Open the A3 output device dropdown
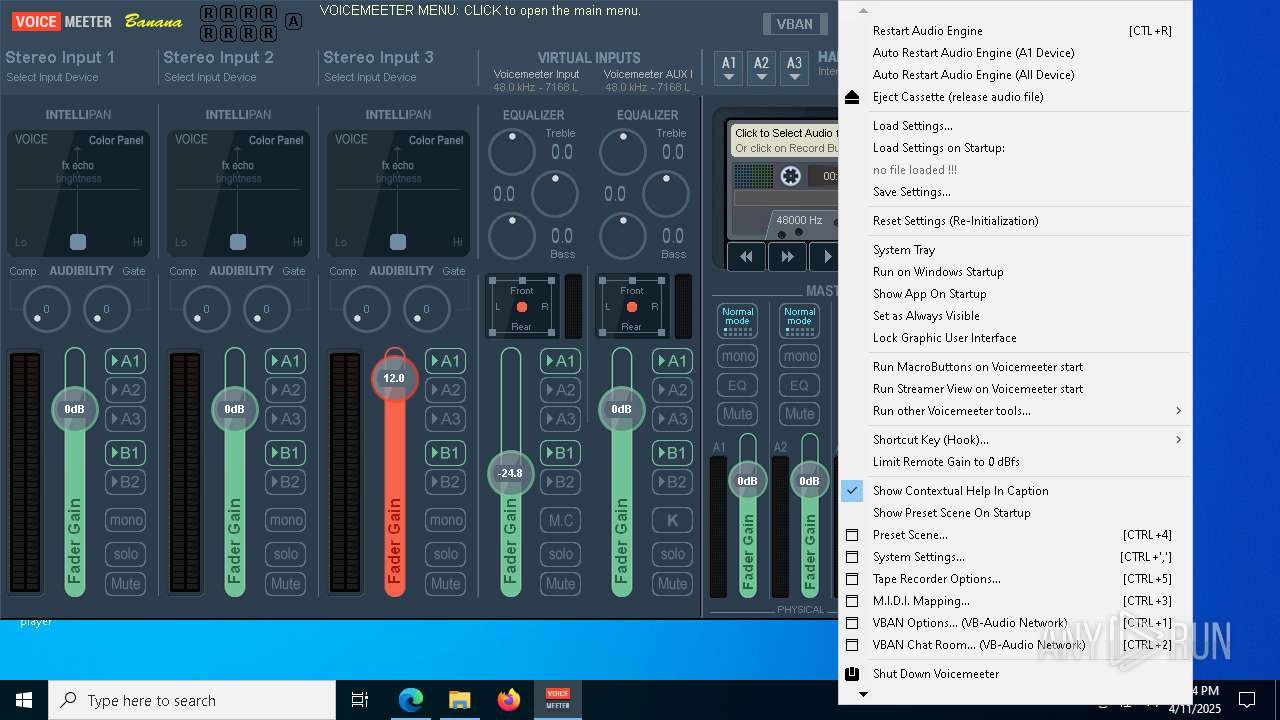 793,67
